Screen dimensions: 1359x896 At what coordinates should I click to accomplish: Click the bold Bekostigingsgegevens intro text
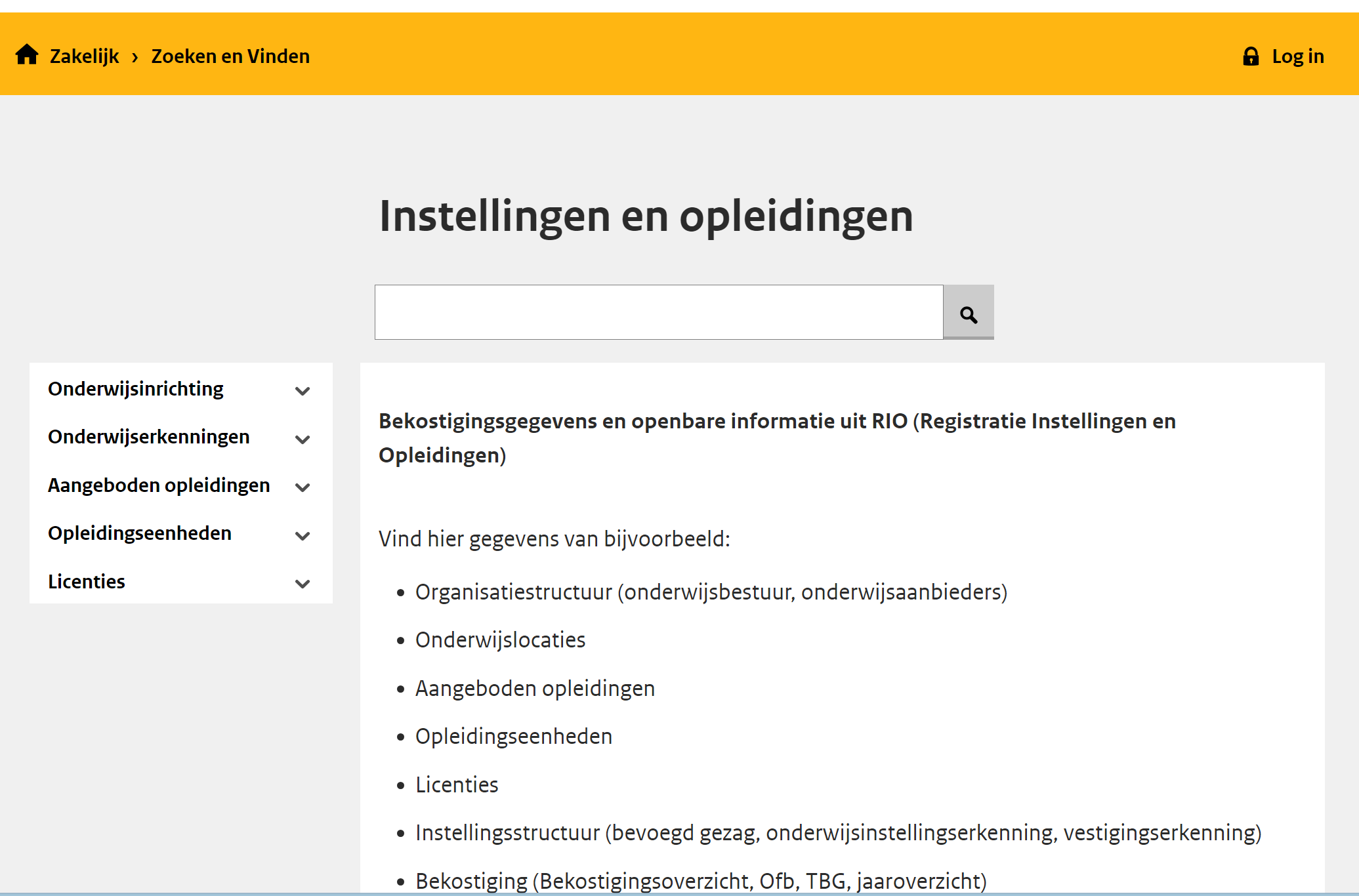(x=777, y=438)
